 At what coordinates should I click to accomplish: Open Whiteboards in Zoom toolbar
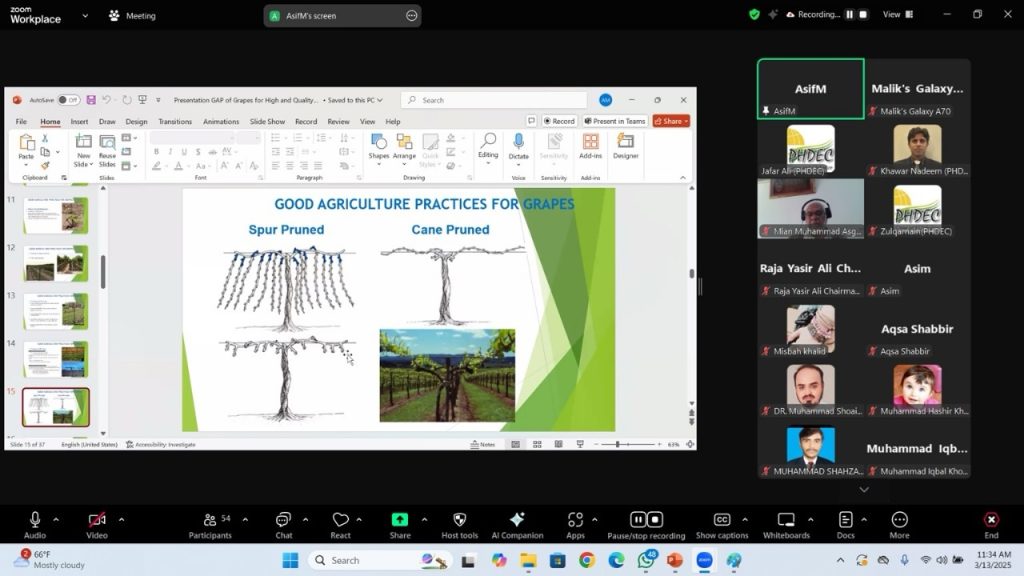785,520
